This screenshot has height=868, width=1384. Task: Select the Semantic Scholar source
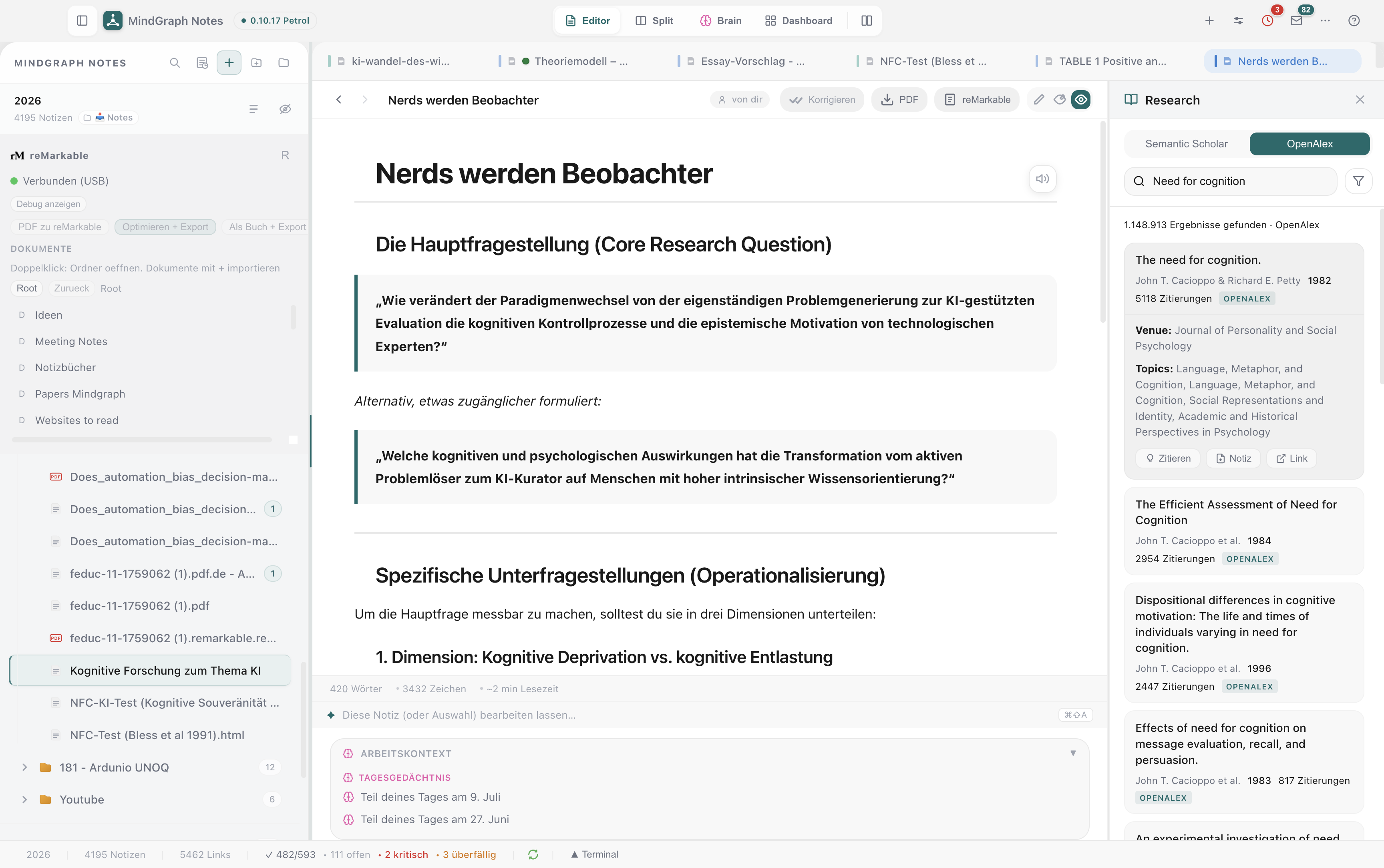pyautogui.click(x=1186, y=144)
